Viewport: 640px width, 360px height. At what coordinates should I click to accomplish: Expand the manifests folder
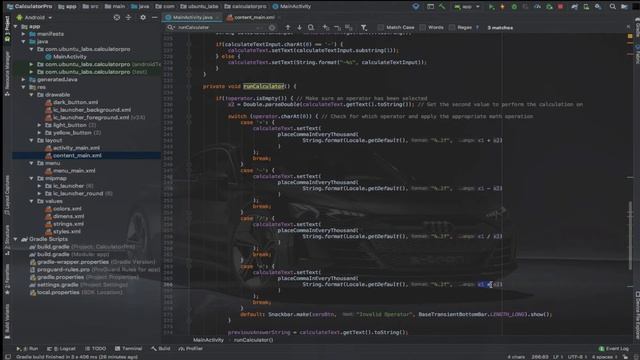[x=24, y=34]
